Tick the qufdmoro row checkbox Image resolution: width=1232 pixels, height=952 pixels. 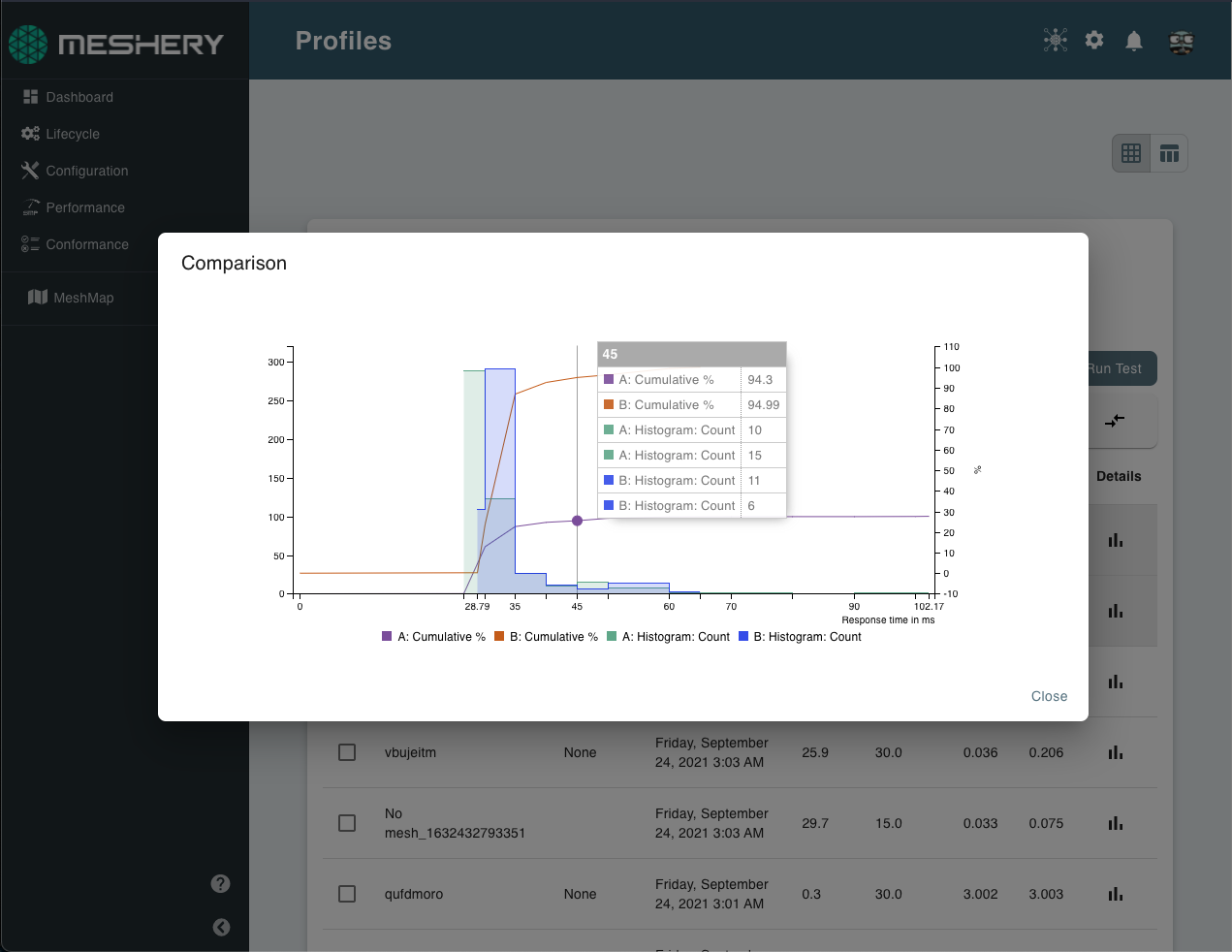(347, 894)
